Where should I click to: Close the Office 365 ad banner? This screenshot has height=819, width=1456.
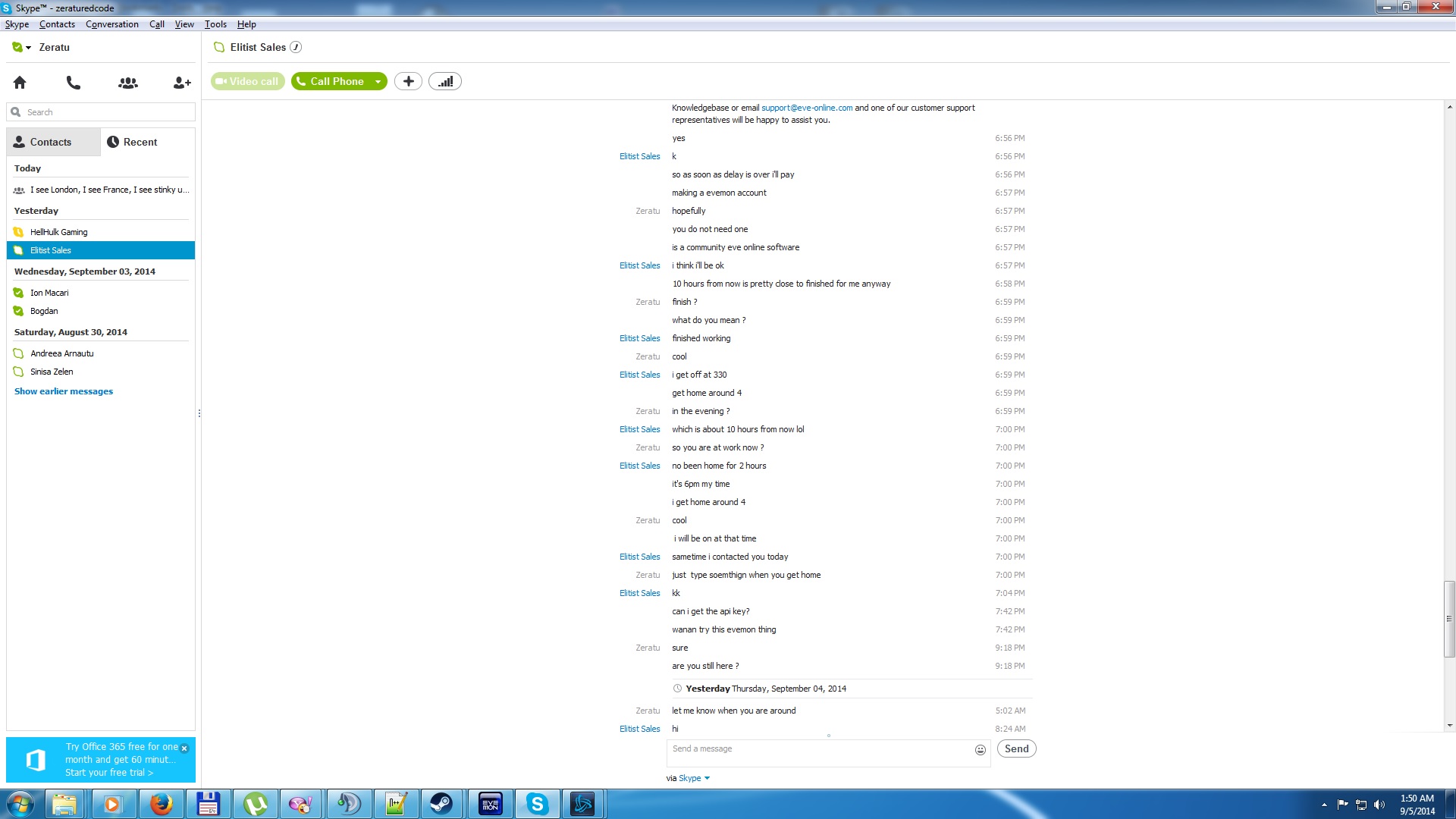(184, 748)
